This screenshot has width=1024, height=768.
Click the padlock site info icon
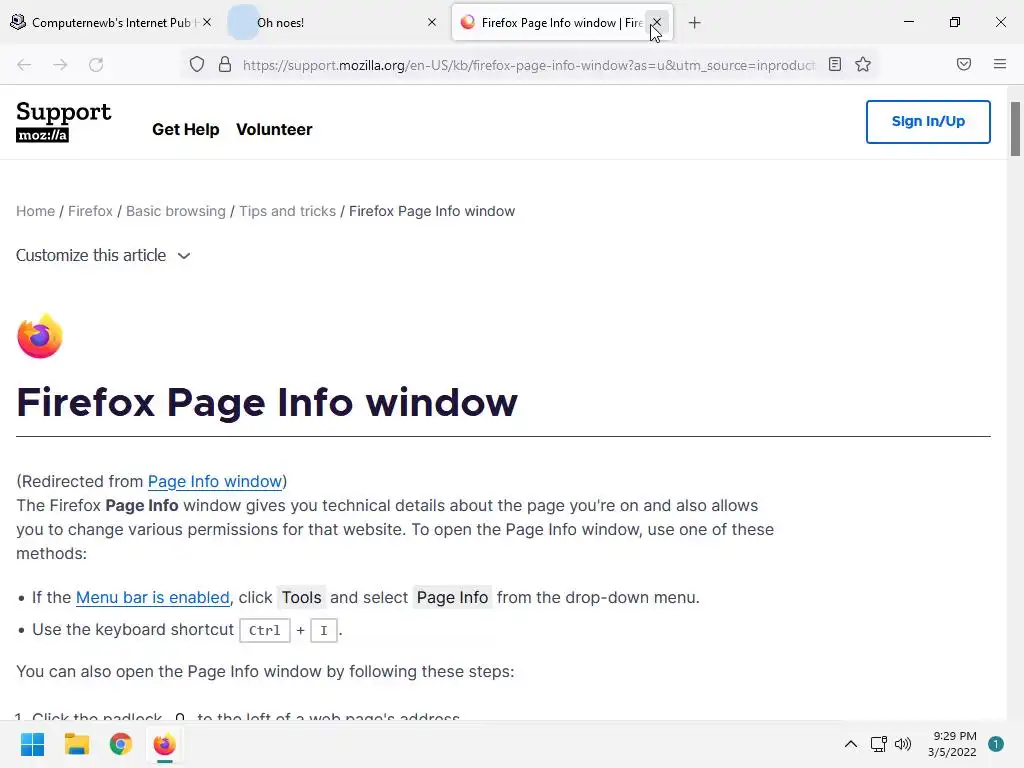click(225, 65)
